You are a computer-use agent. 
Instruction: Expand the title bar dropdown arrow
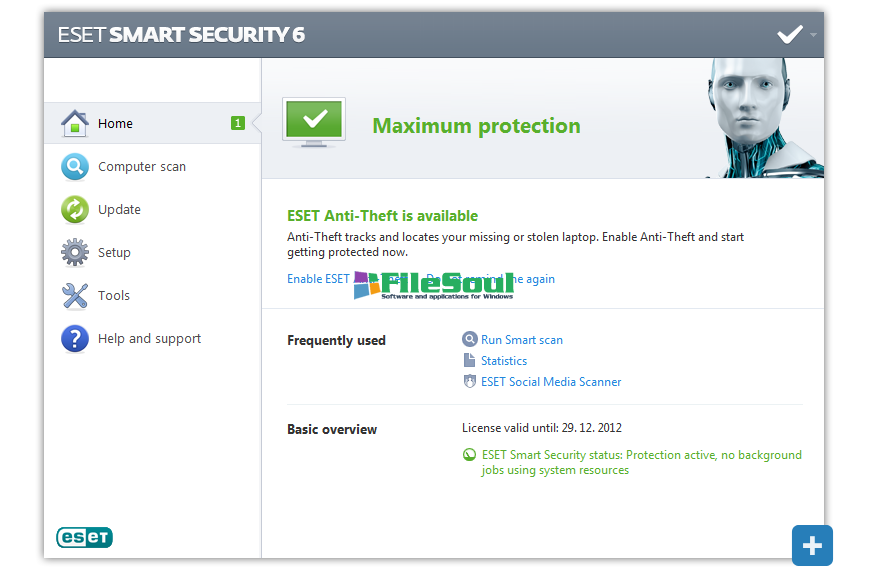[814, 35]
